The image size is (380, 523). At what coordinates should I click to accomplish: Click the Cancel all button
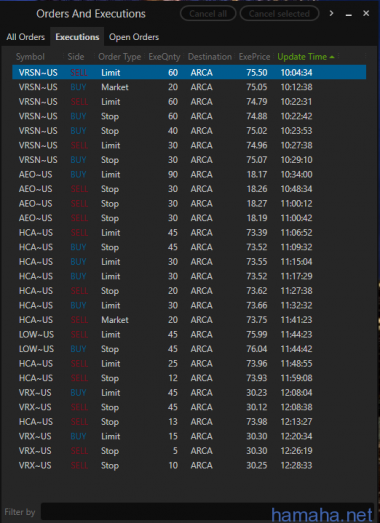(208, 14)
